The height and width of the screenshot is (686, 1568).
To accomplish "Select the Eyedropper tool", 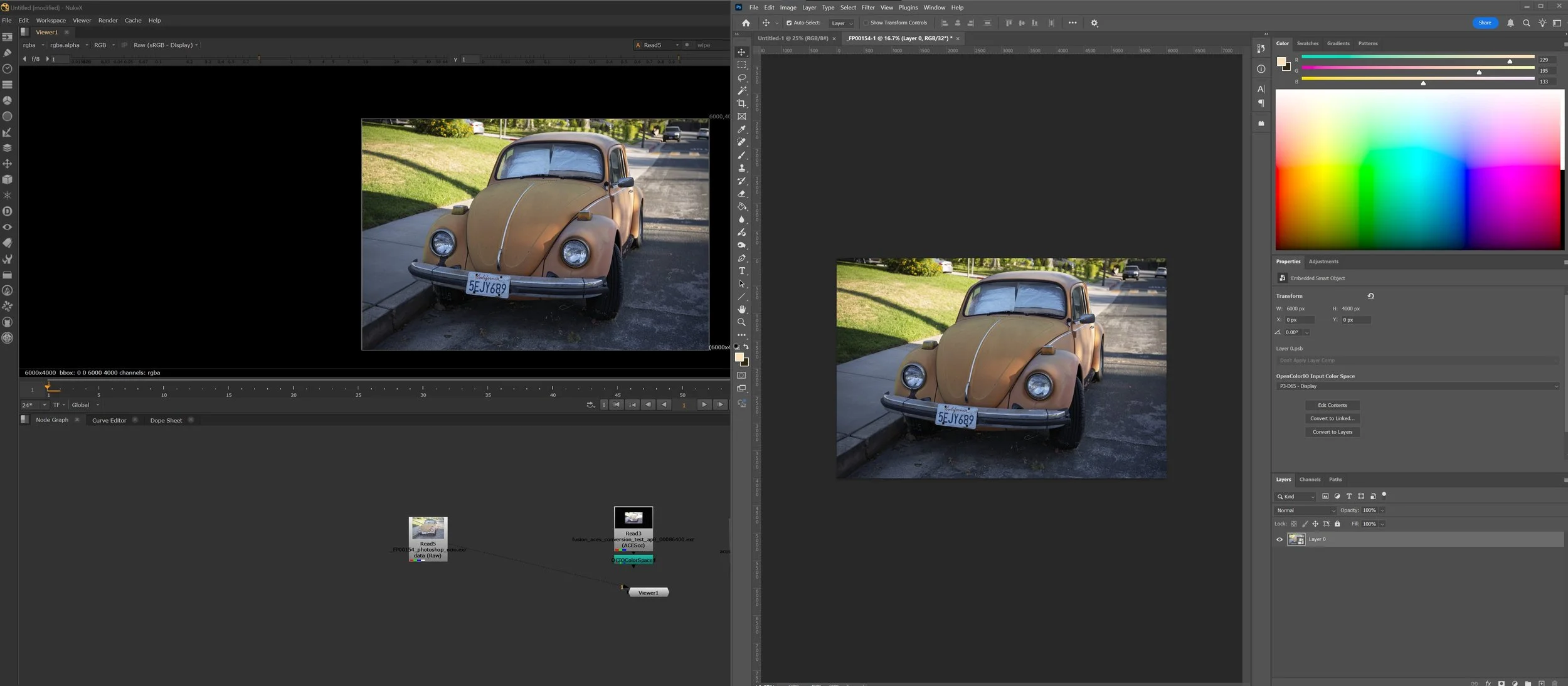I will [741, 129].
